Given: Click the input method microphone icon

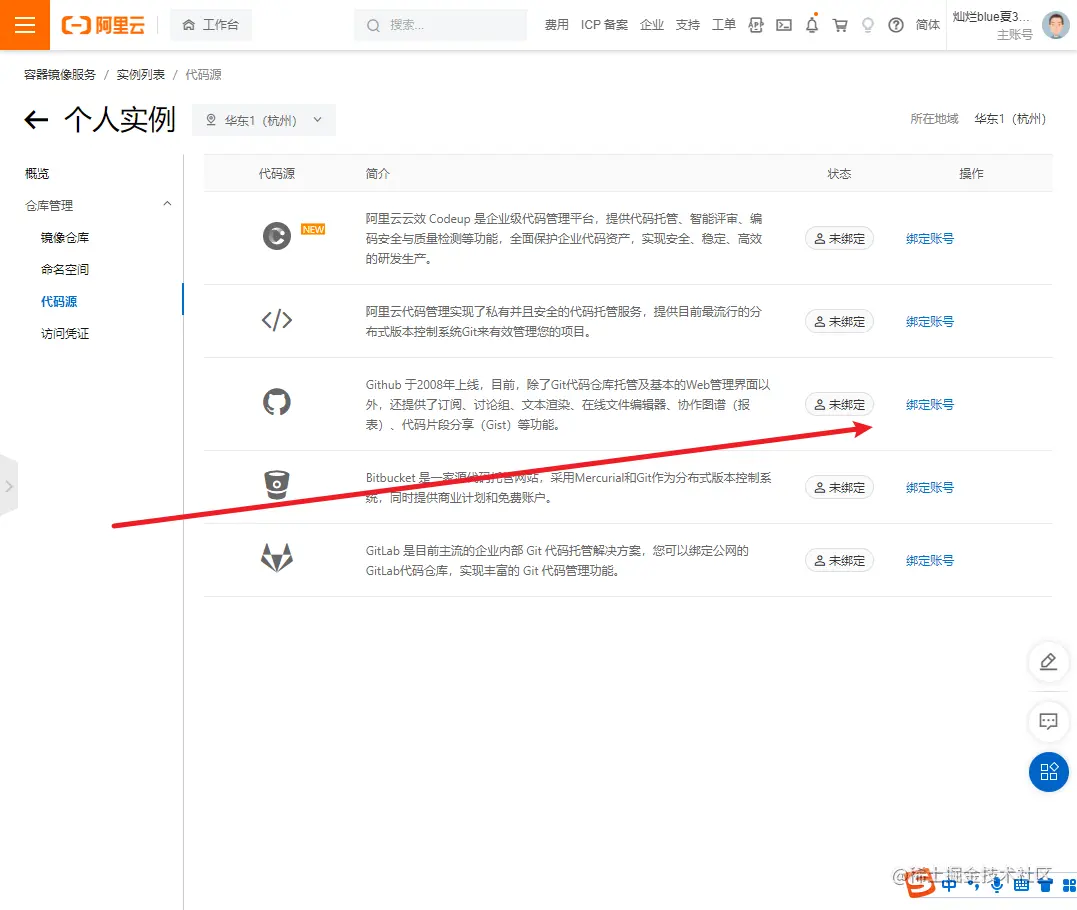Looking at the screenshot, I should click(997, 885).
